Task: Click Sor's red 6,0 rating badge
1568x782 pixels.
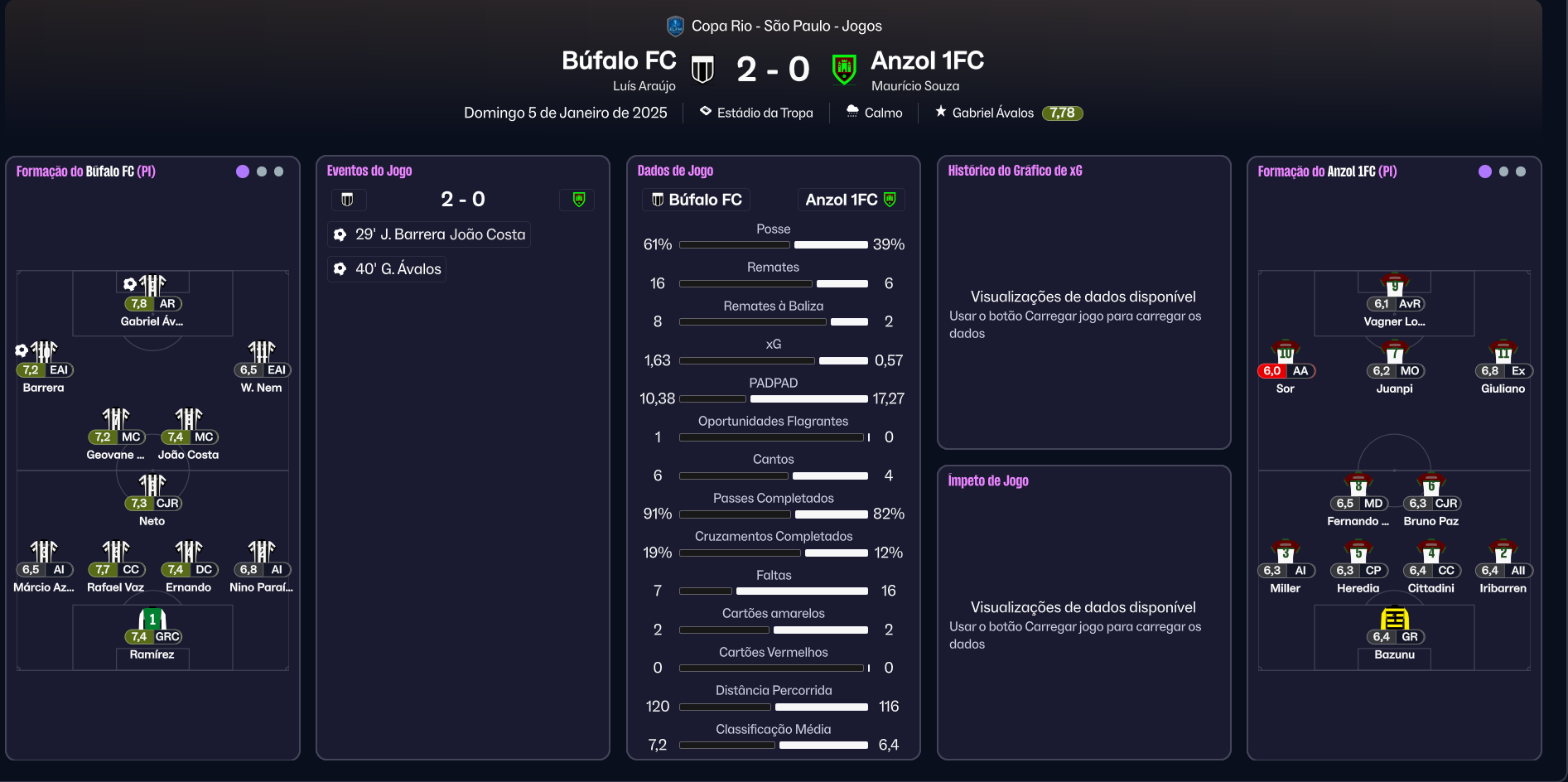Action: tap(1271, 371)
